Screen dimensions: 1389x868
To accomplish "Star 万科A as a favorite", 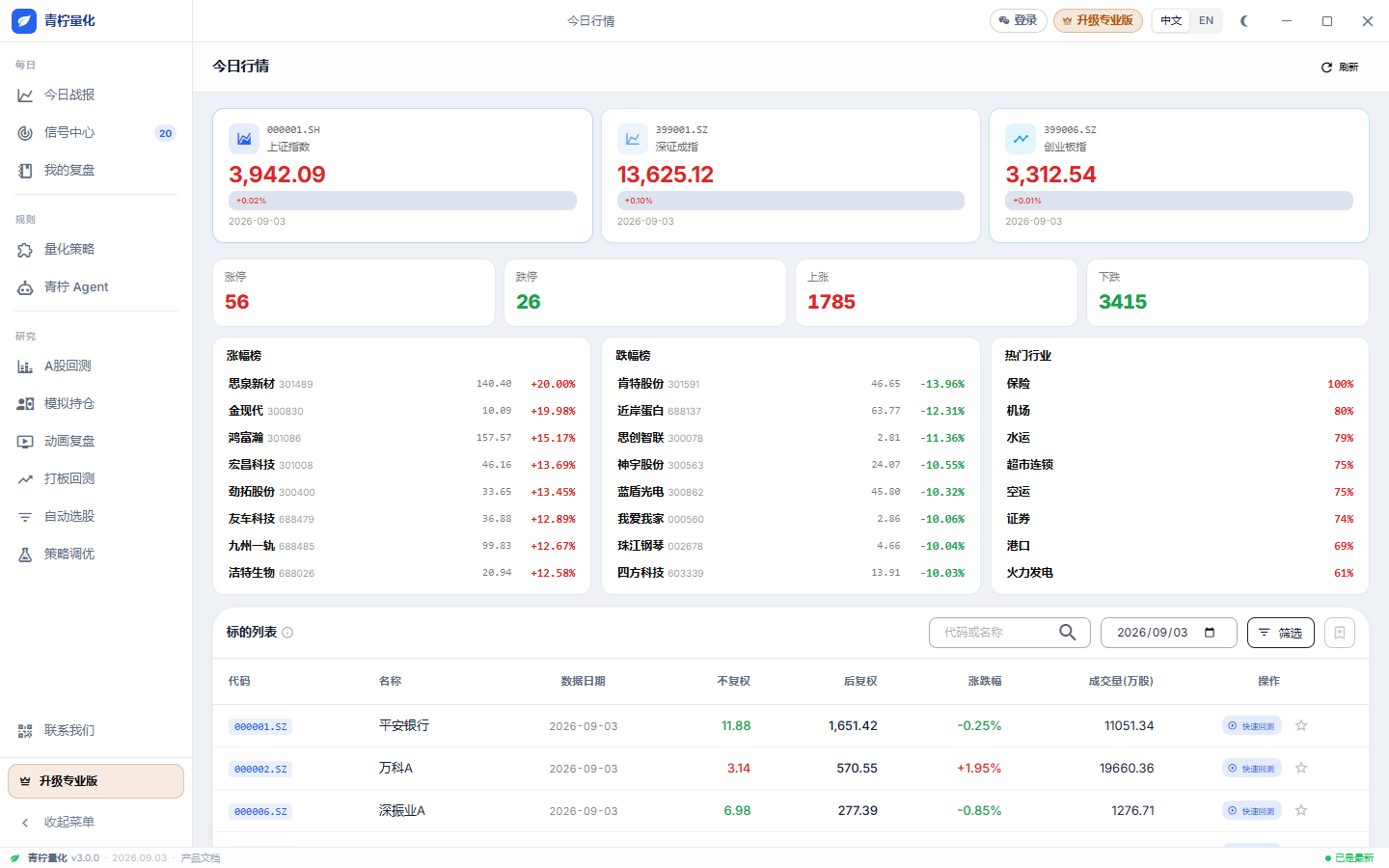I will click(x=1301, y=769).
